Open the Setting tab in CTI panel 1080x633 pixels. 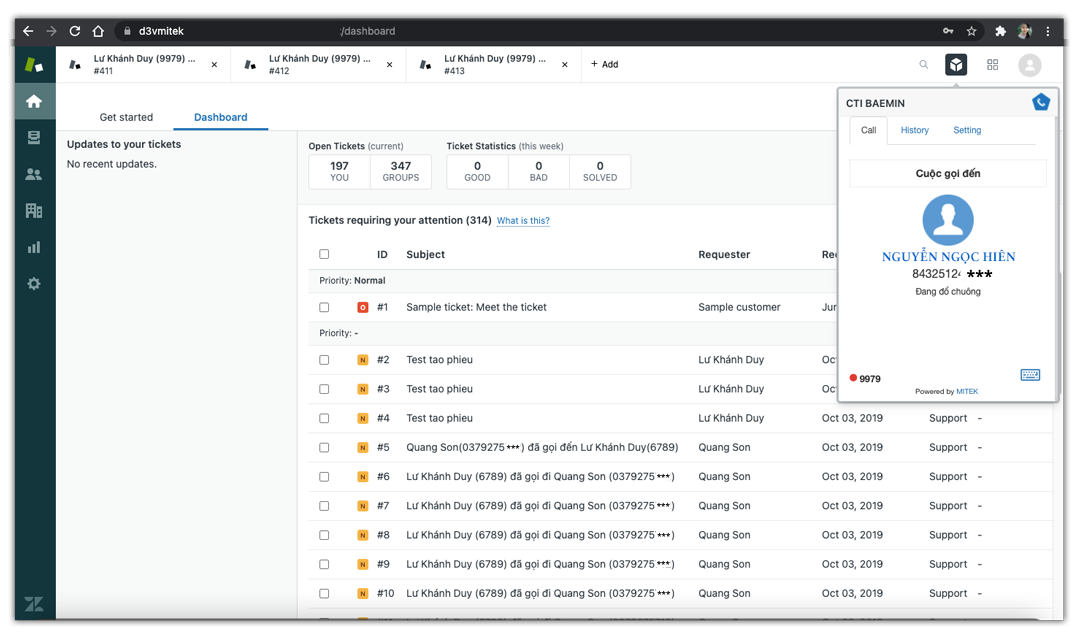(x=967, y=130)
